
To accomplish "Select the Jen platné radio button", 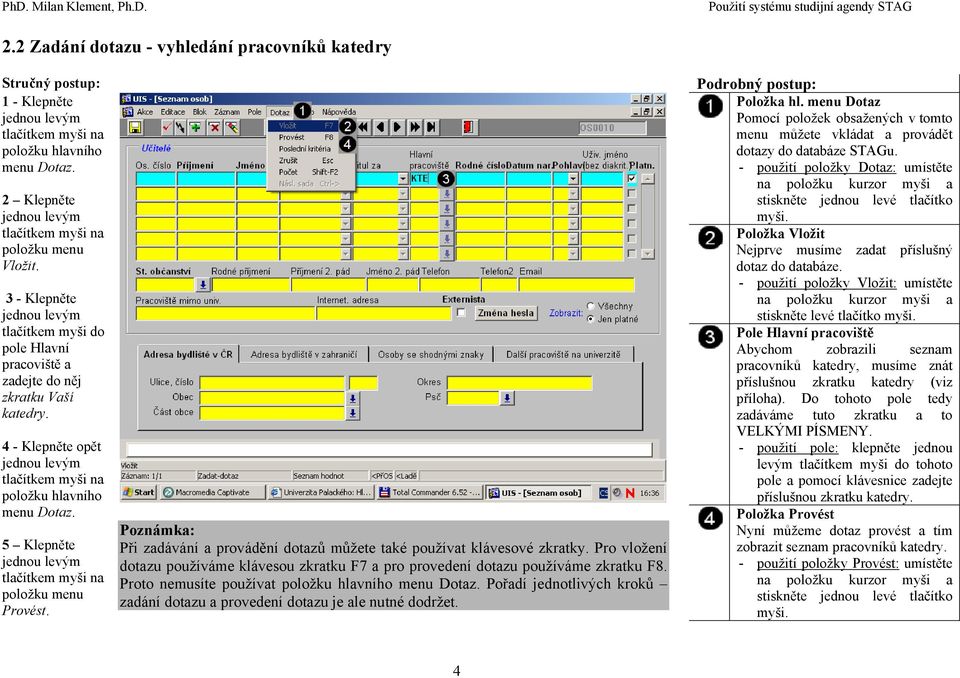I will point(590,319).
